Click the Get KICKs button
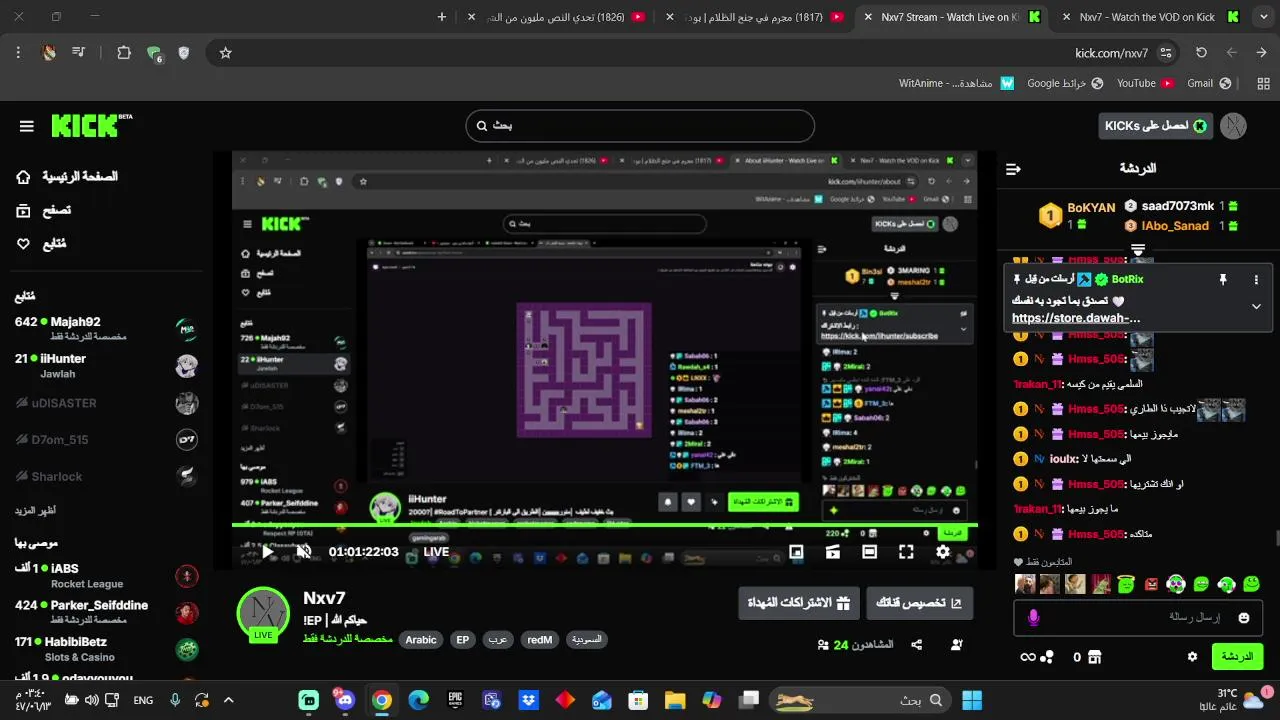Image resolution: width=1280 pixels, height=720 pixels. point(1154,126)
